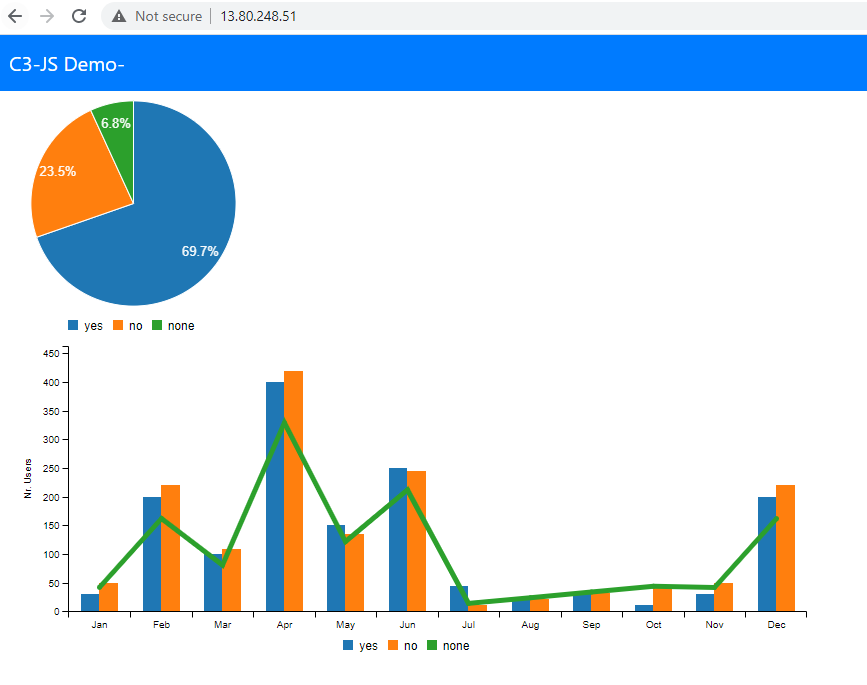Click the blue Feb bar
867x685 pixels.
[152, 554]
